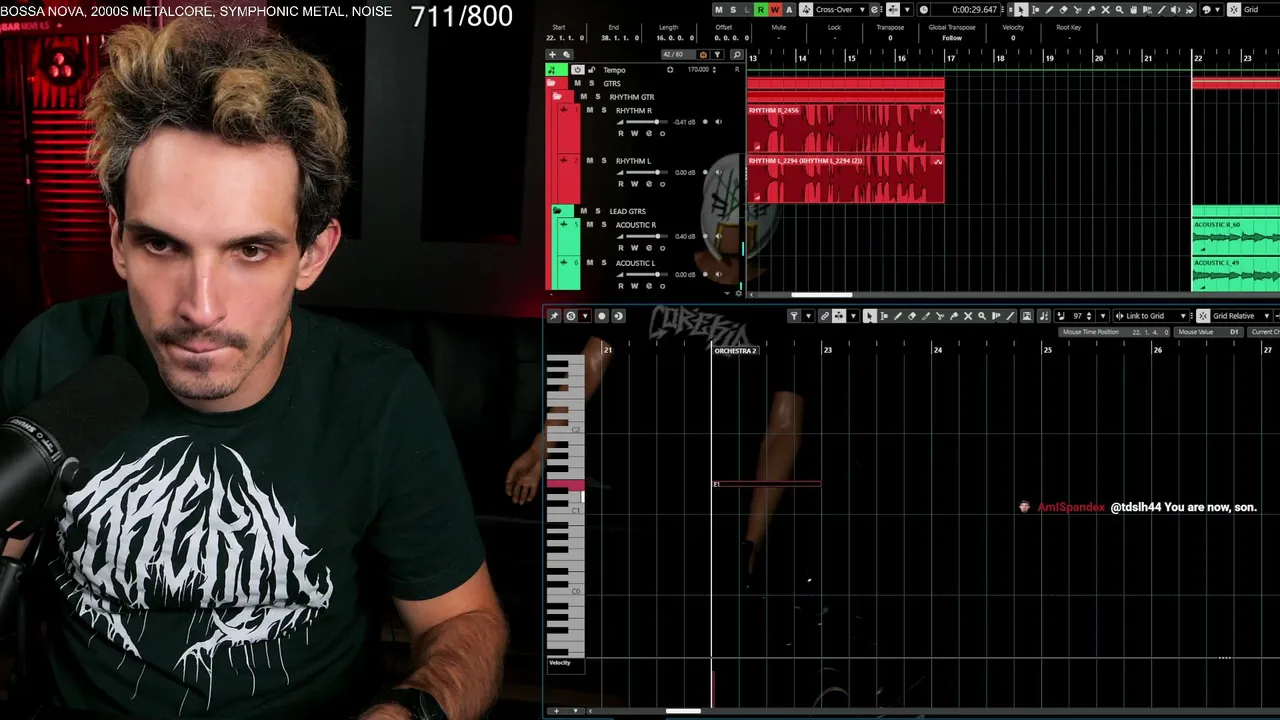1280x720 pixels.
Task: Click the key editor Object Selection arrow tool
Action: pyautogui.click(x=870, y=316)
